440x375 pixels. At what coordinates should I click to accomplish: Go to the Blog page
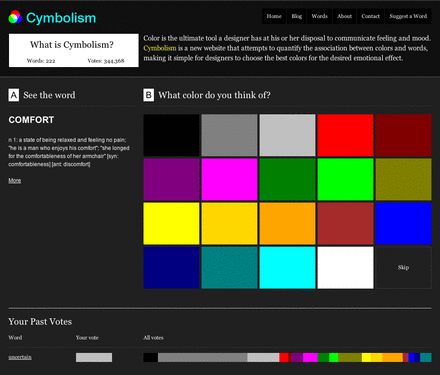[297, 16]
